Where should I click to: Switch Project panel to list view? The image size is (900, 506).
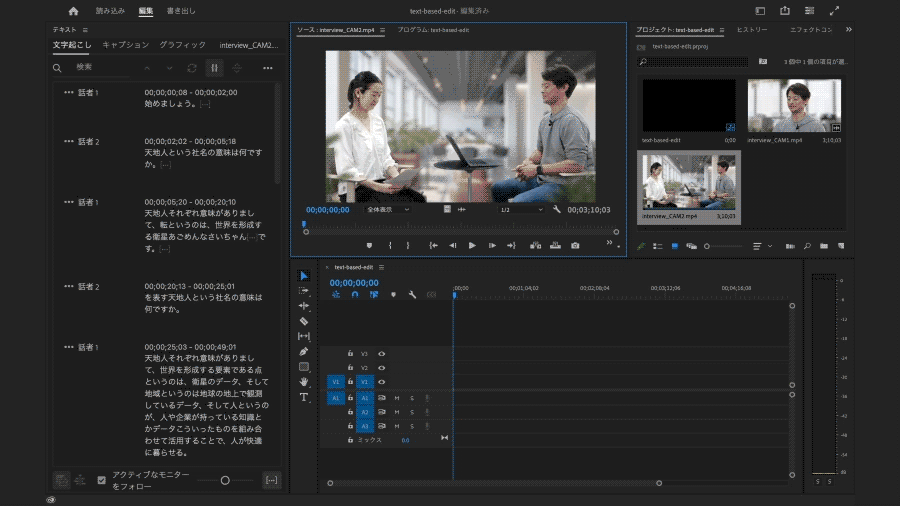point(658,246)
